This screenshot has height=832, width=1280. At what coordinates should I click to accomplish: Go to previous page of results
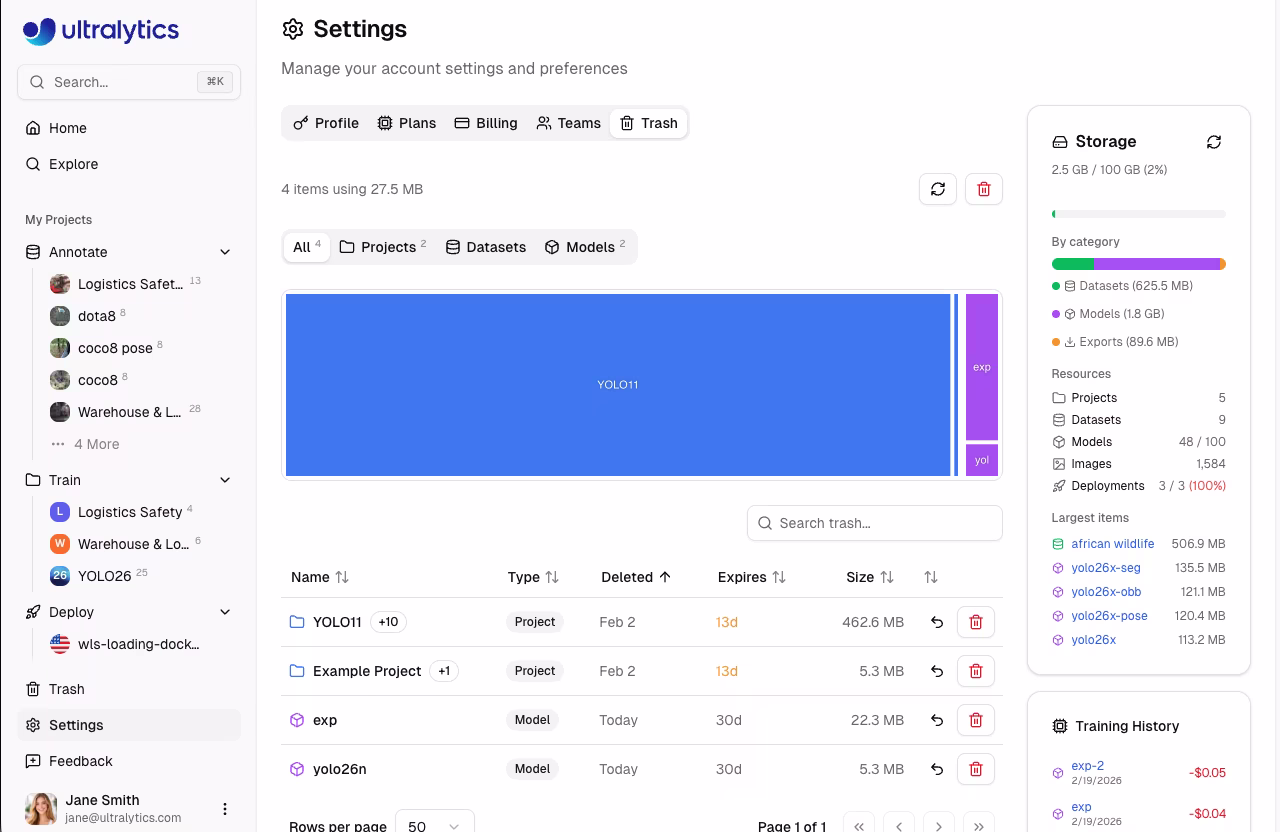point(899,826)
